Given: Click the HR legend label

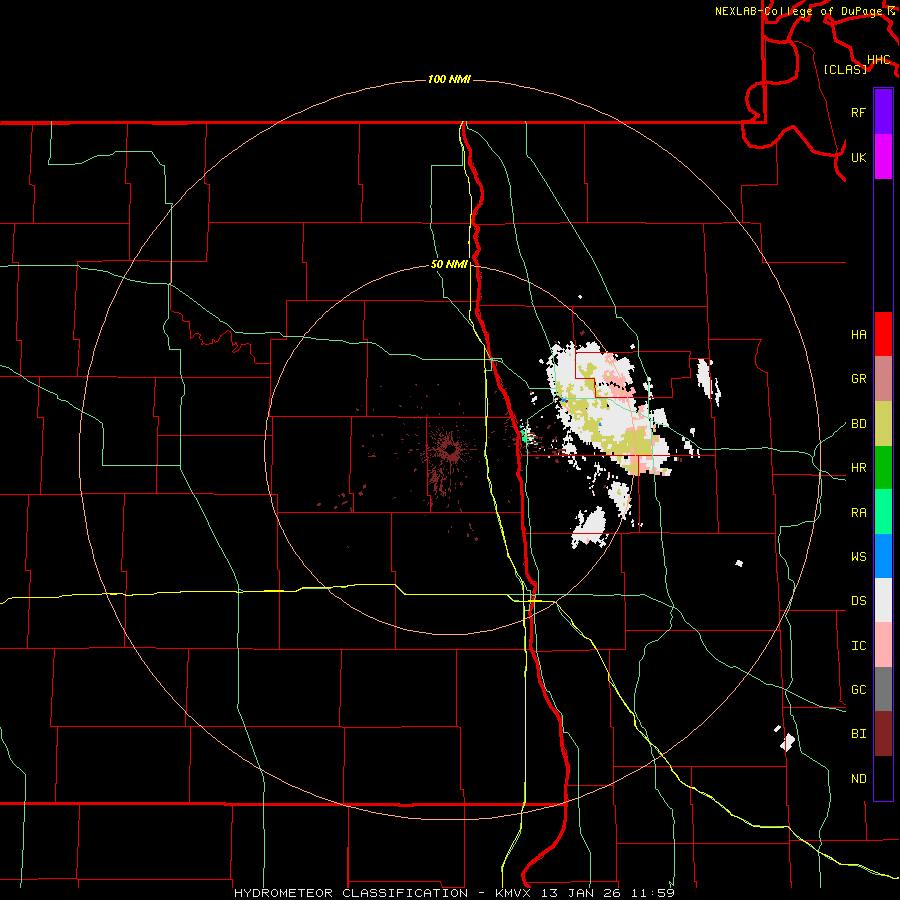Looking at the screenshot, I should pyautogui.click(x=858, y=468).
